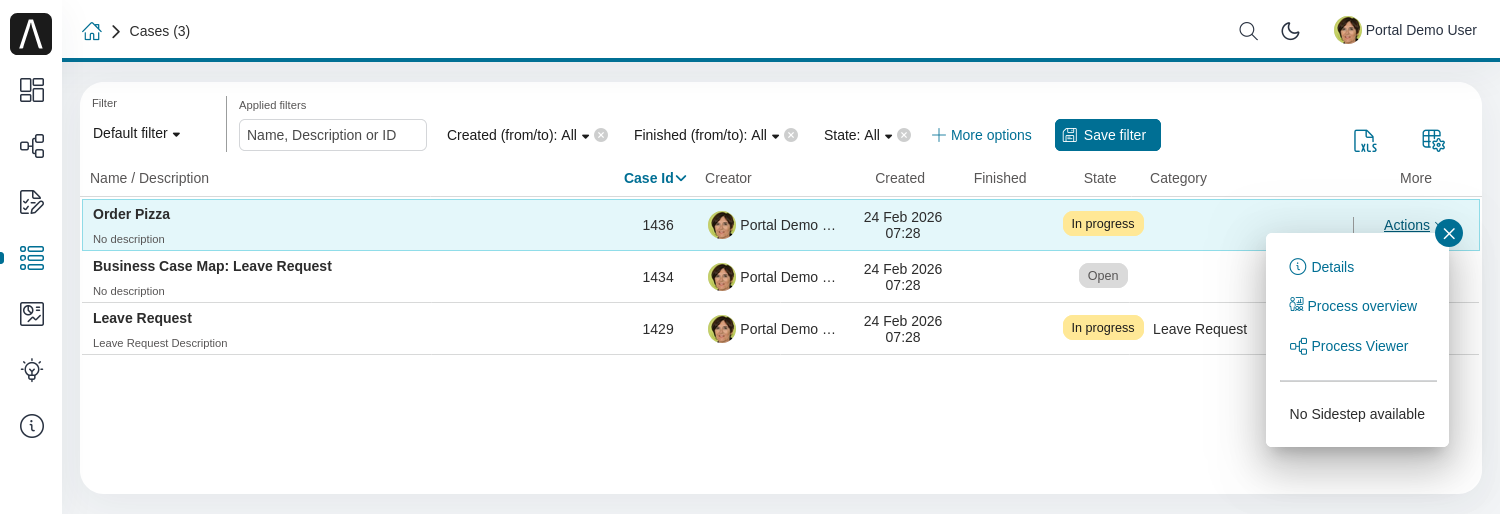Open the Processes sidebar icon
This screenshot has width=1500, height=514.
[32, 146]
